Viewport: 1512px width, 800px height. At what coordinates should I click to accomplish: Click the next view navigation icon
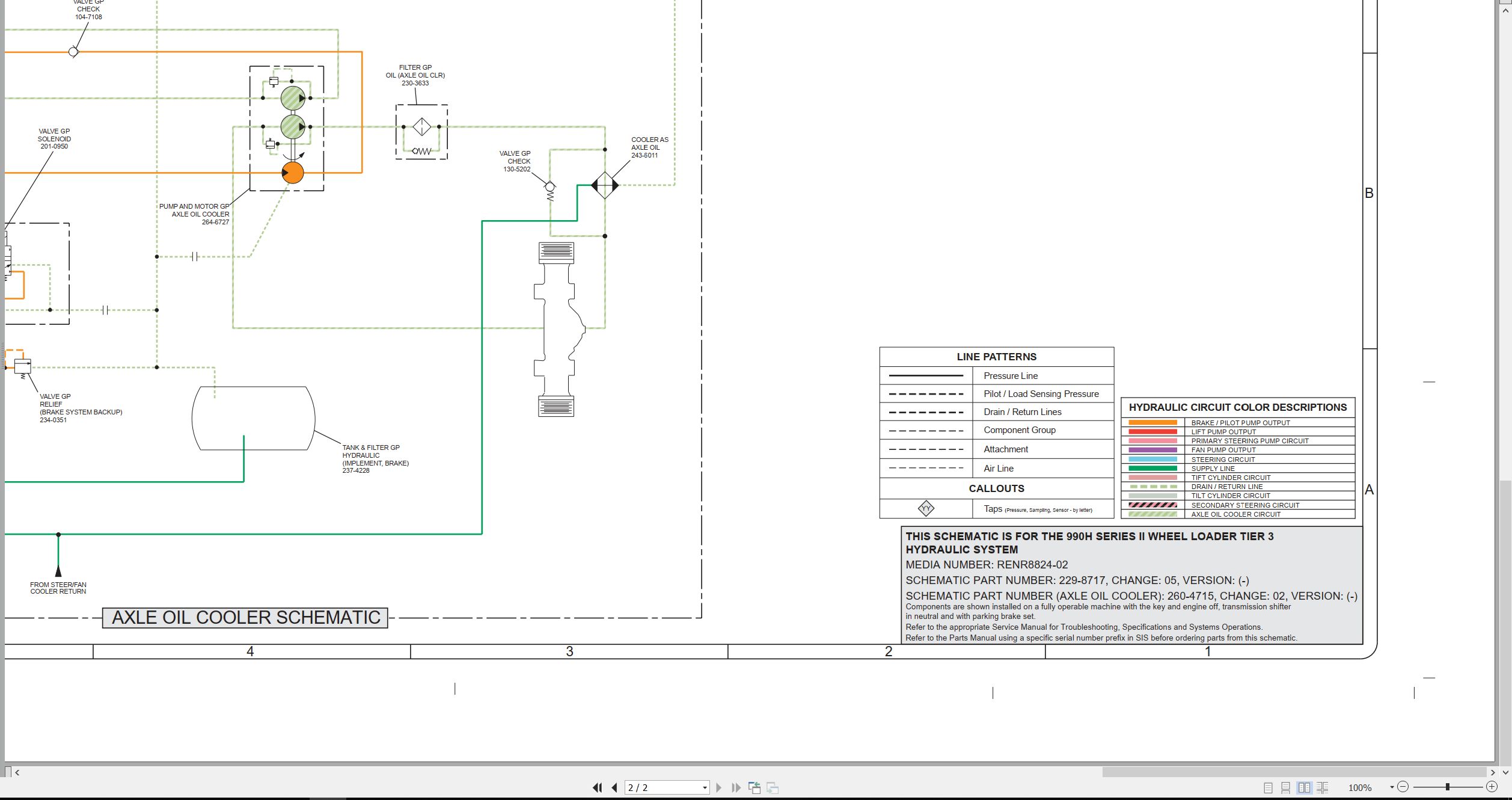(773, 787)
